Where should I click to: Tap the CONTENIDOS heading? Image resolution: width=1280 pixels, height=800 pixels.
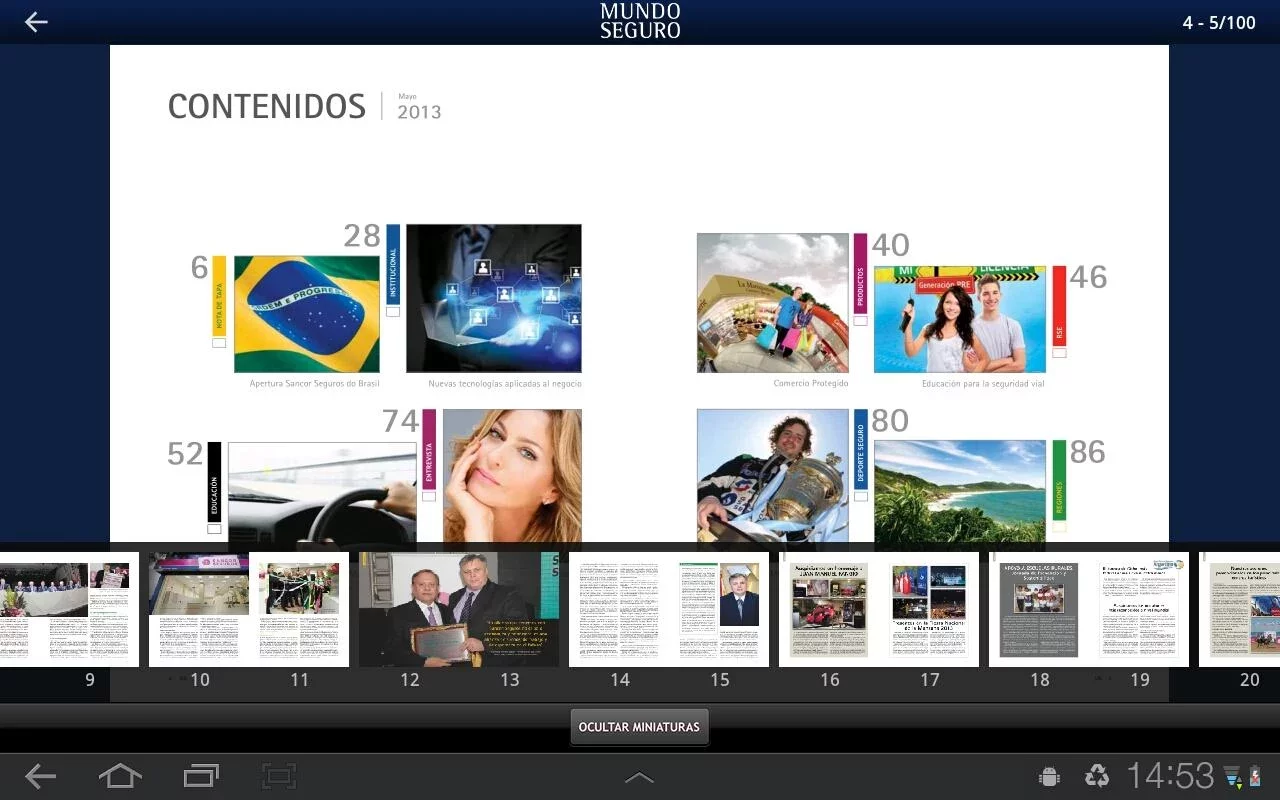click(x=267, y=106)
